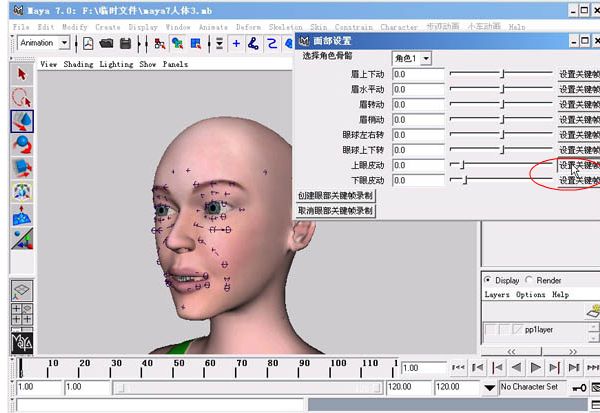600x413 pixels.
Task: Click the New Scene icon
Action: pos(88,43)
